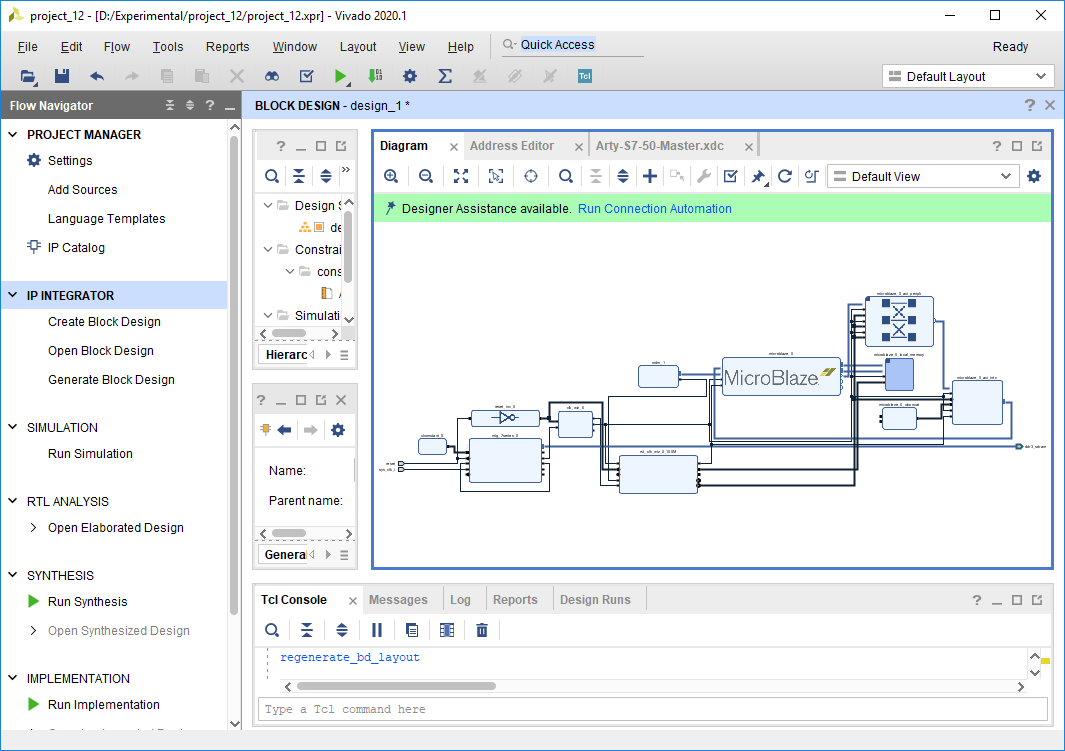The width and height of the screenshot is (1065, 751).
Task: Switch to the Address Editor tab
Action: (511, 146)
